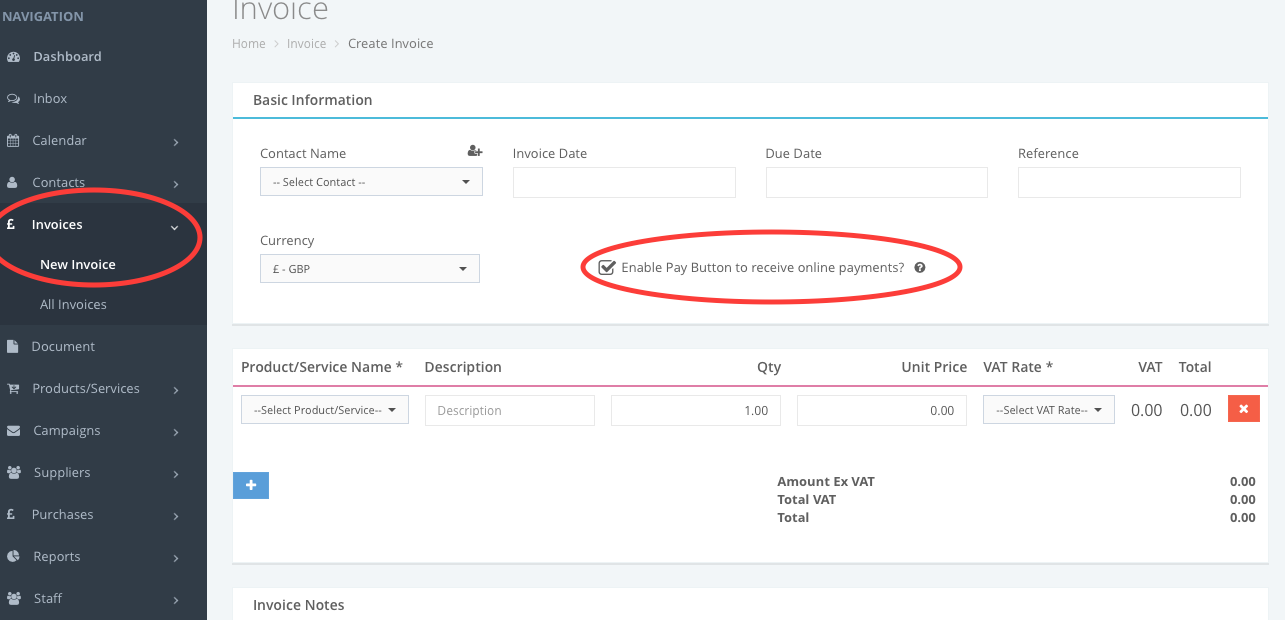Click the Create Invoice breadcrumb text
Viewport: 1285px width, 620px height.
pos(391,44)
